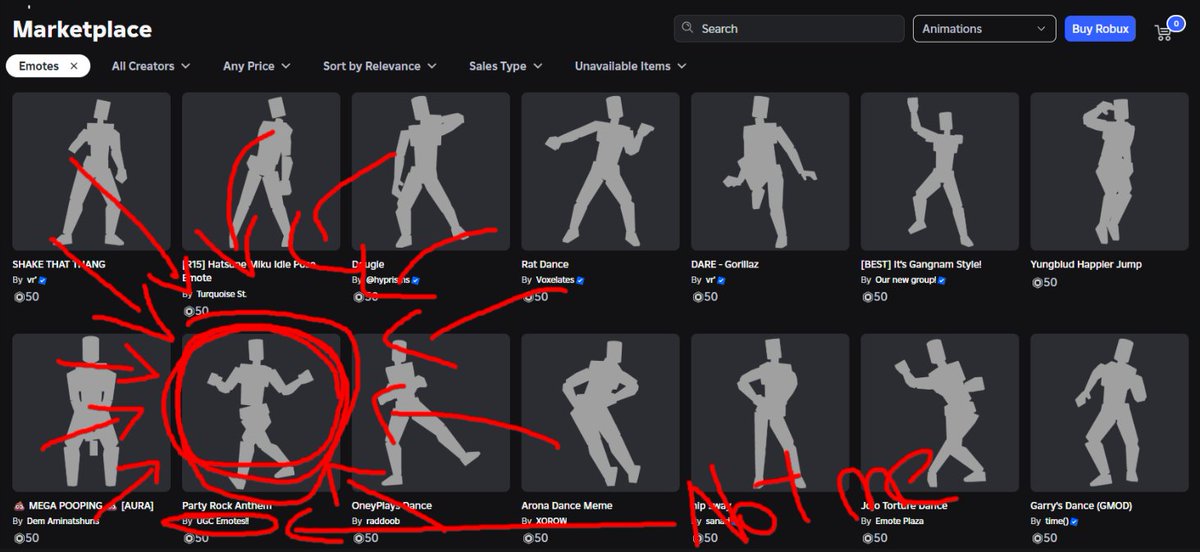Open the shopping cart icon
Image resolution: width=1200 pixels, height=552 pixels.
click(1164, 30)
